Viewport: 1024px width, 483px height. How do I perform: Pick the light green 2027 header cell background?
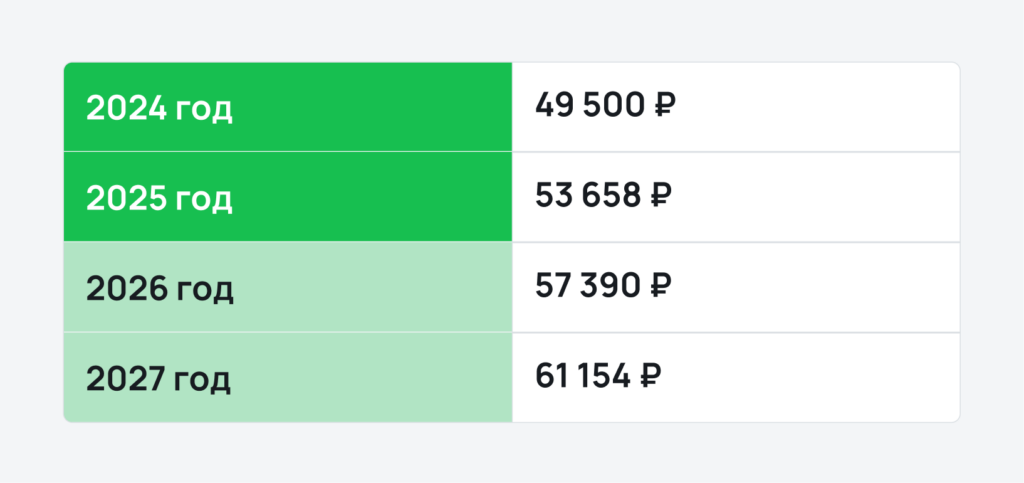point(380,378)
